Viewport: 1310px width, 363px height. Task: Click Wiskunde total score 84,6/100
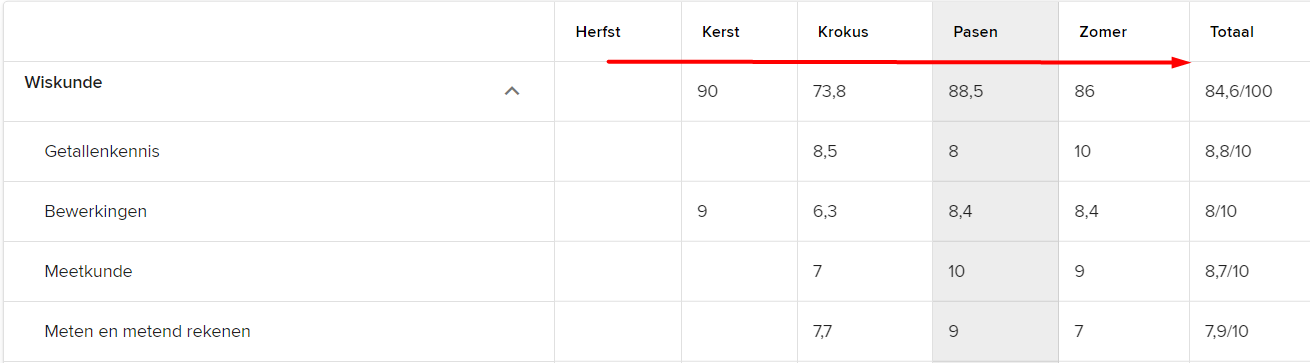point(1239,92)
